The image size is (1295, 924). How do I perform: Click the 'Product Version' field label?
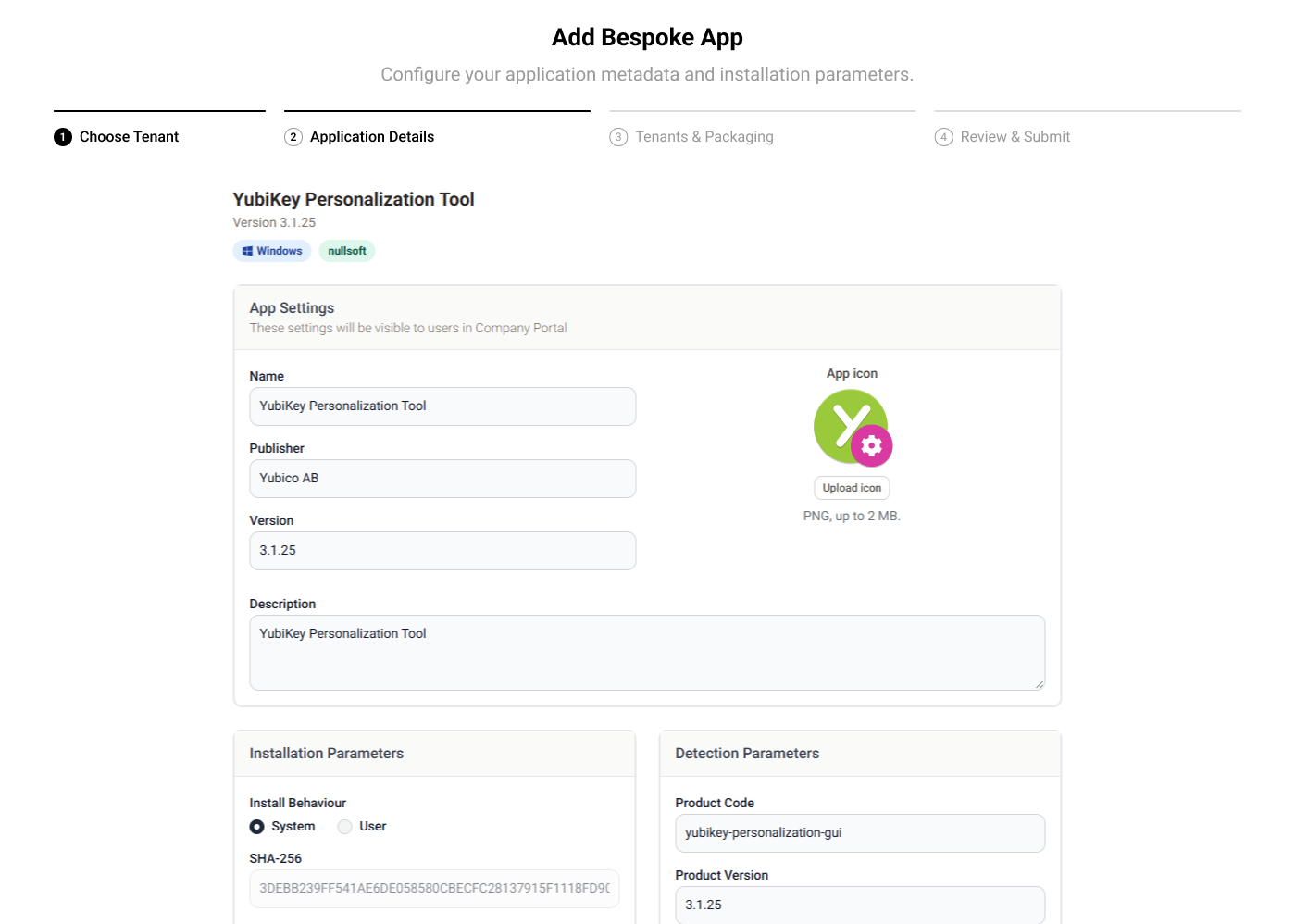pyautogui.click(x=722, y=876)
